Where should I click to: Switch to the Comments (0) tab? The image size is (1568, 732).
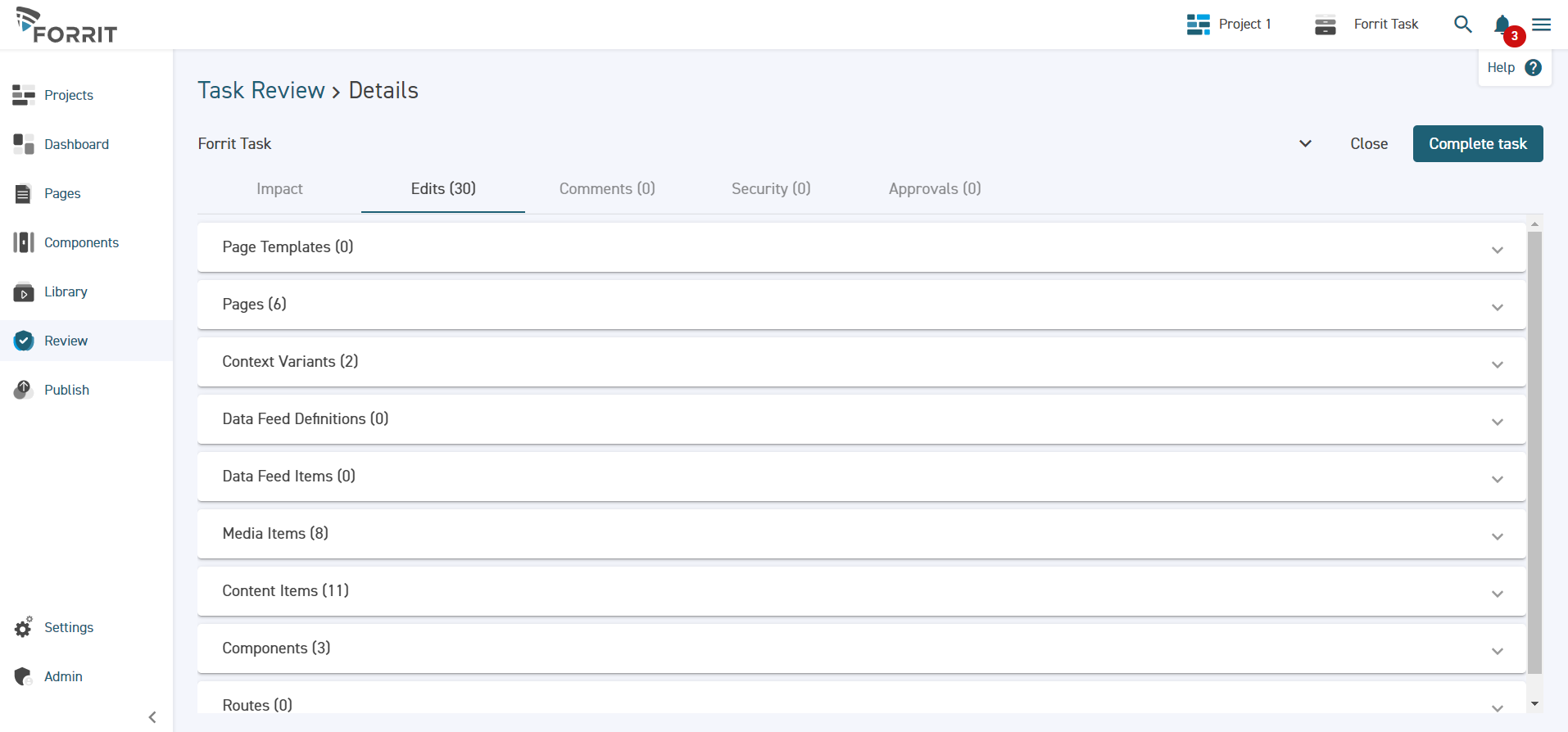pos(607,189)
